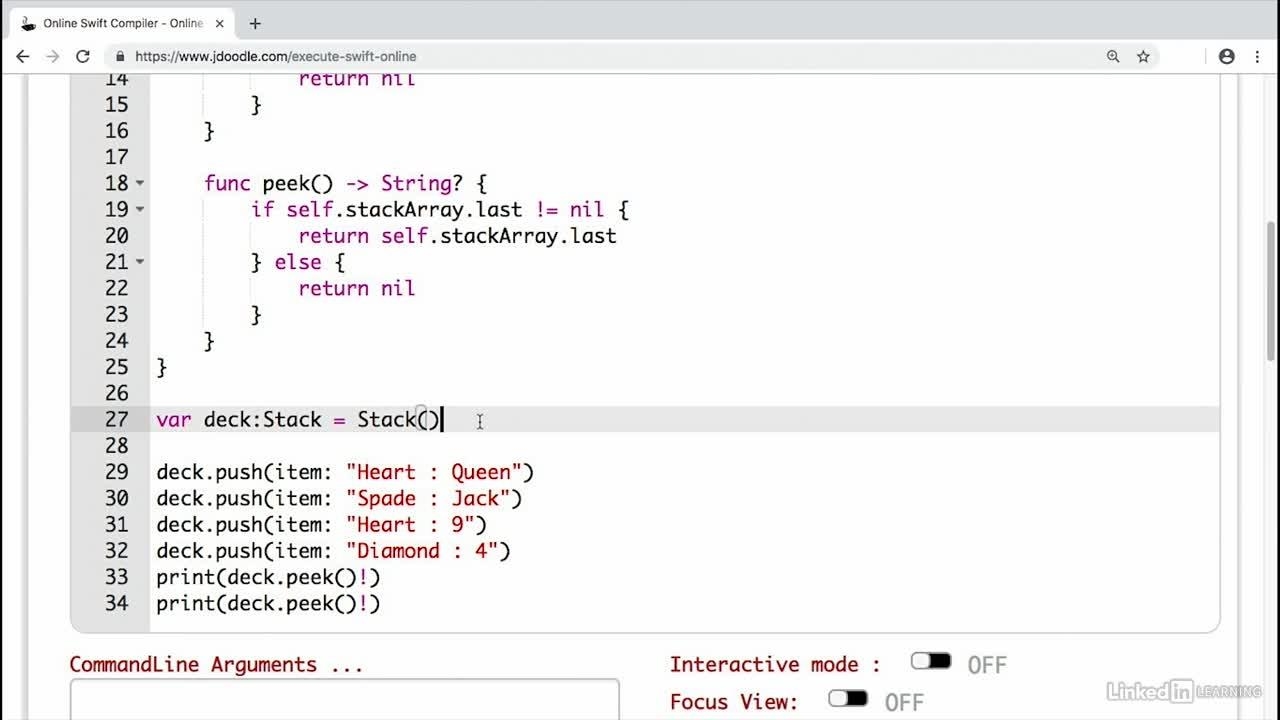The height and width of the screenshot is (720, 1280).
Task: Open a new browser tab
Action: [x=255, y=23]
